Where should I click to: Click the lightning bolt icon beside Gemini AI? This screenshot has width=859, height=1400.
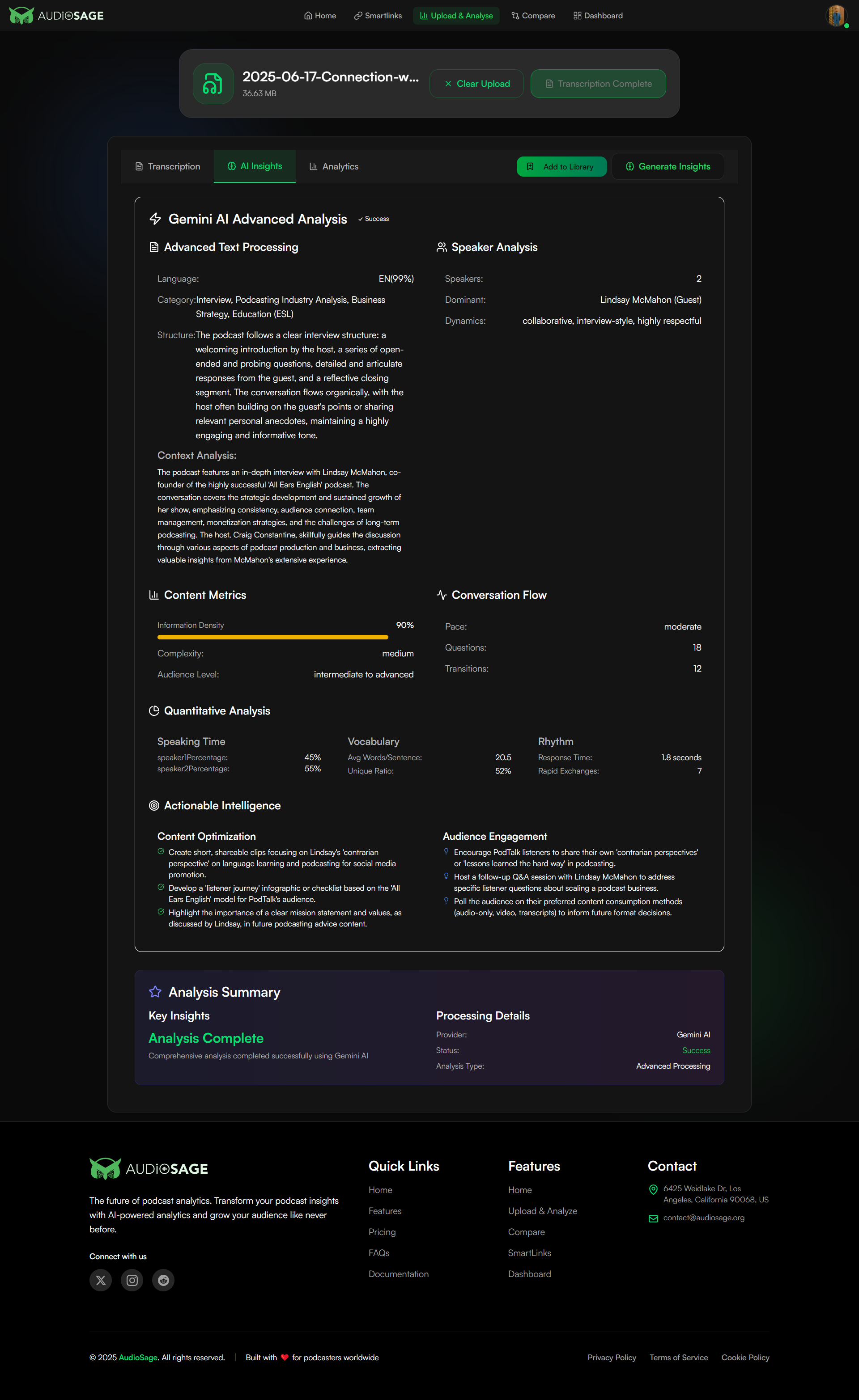click(155, 219)
